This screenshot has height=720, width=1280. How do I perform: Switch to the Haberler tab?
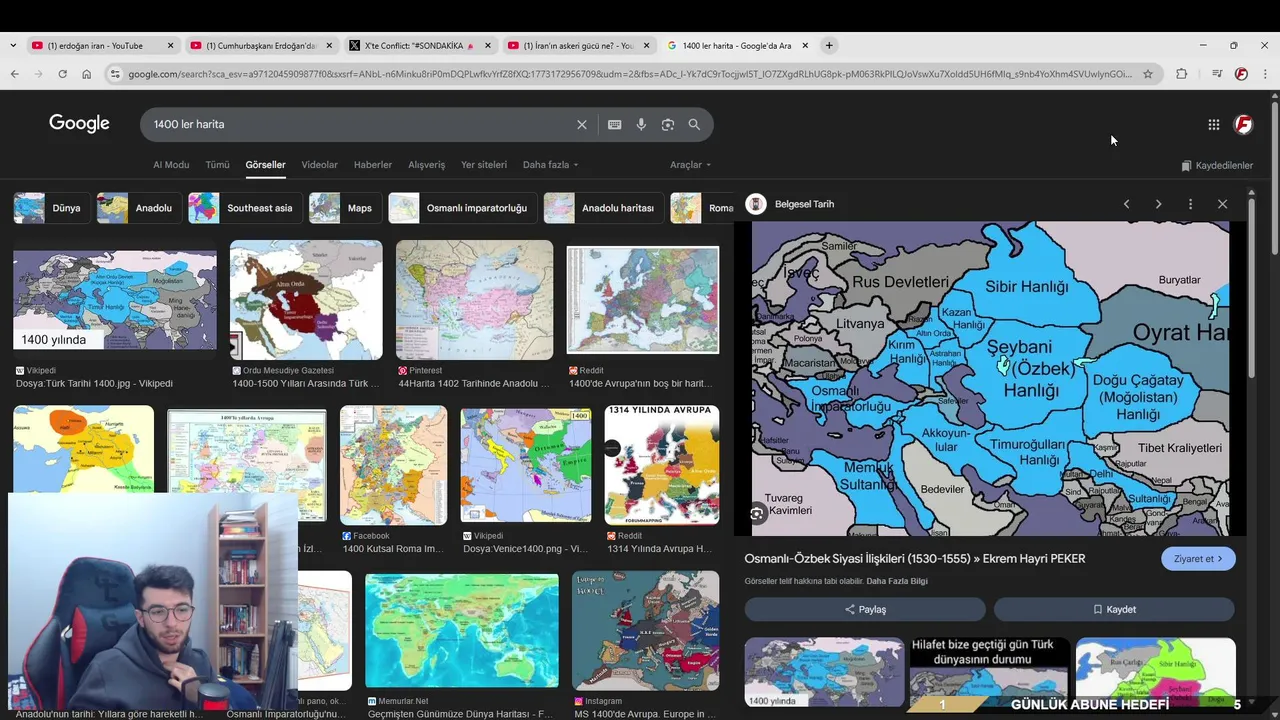tap(373, 165)
